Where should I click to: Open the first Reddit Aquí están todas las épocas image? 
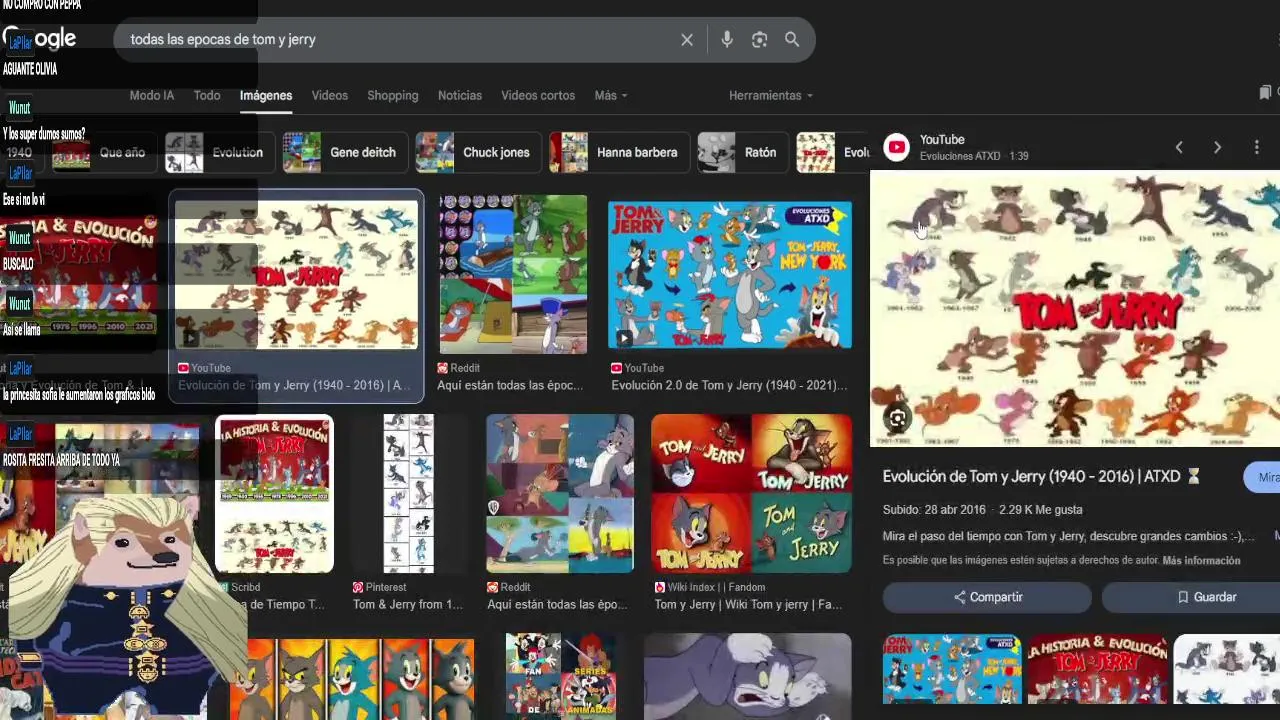(x=513, y=275)
